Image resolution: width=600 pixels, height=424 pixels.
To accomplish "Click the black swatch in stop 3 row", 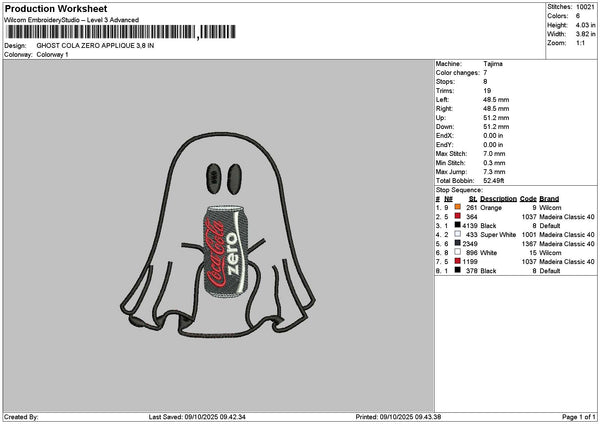I will (x=457, y=225).
